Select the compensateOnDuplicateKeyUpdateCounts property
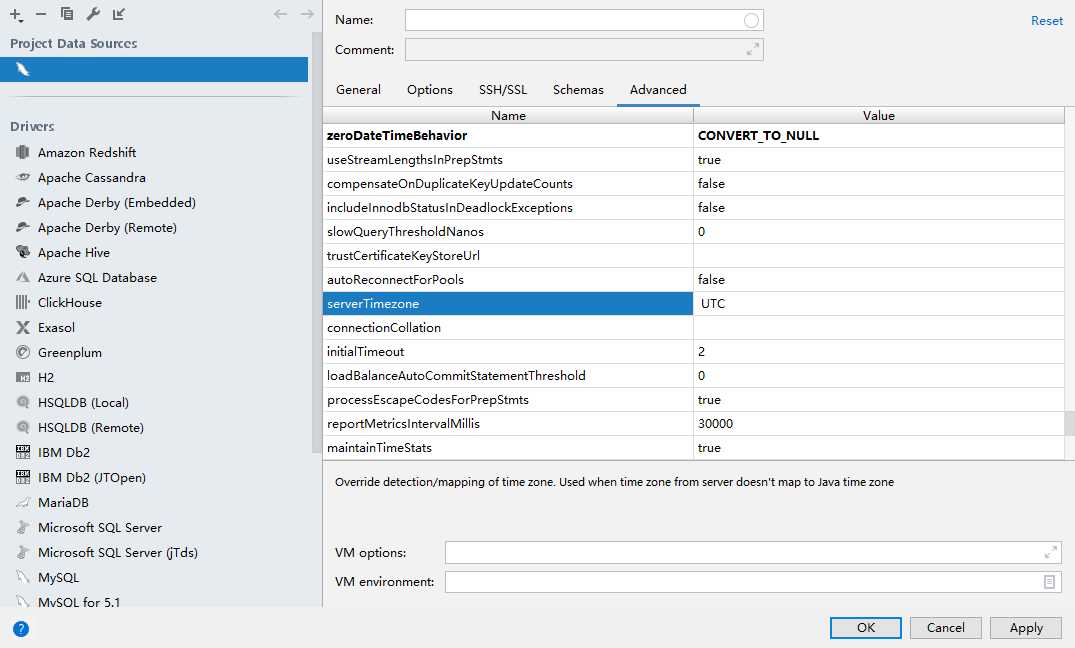 pos(508,184)
